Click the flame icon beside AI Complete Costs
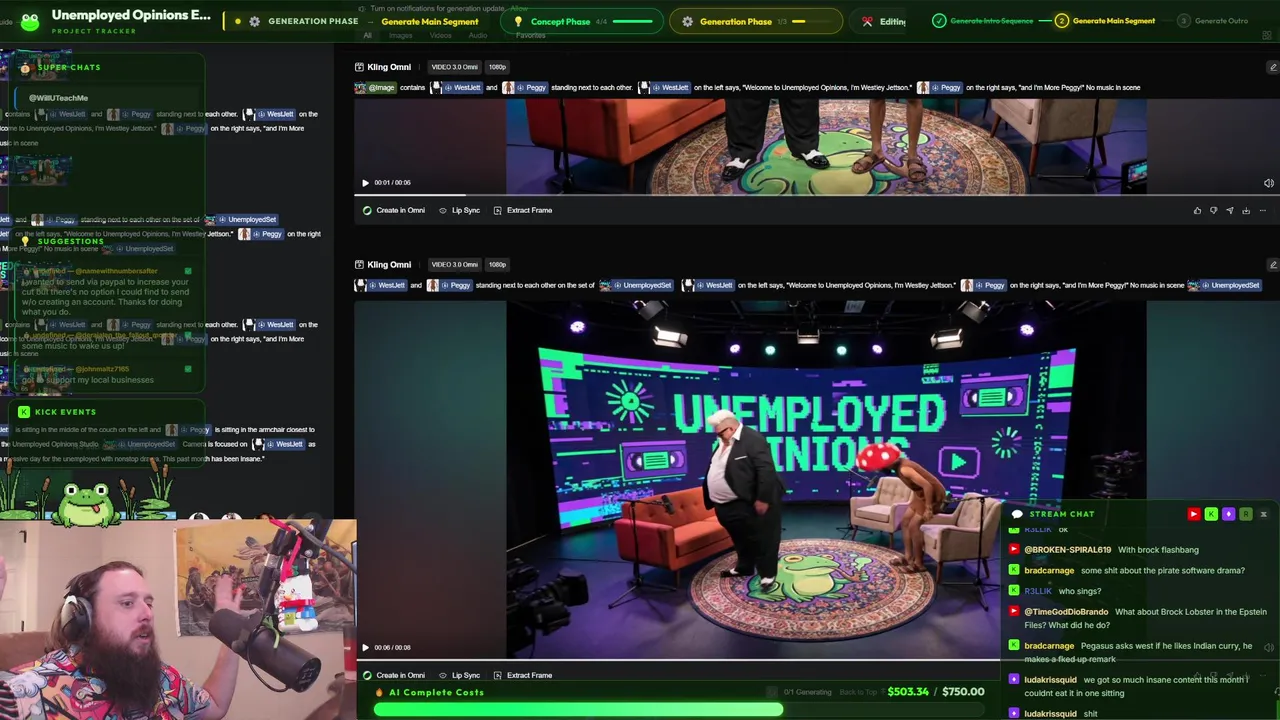This screenshot has width=1280, height=720. coord(380,692)
